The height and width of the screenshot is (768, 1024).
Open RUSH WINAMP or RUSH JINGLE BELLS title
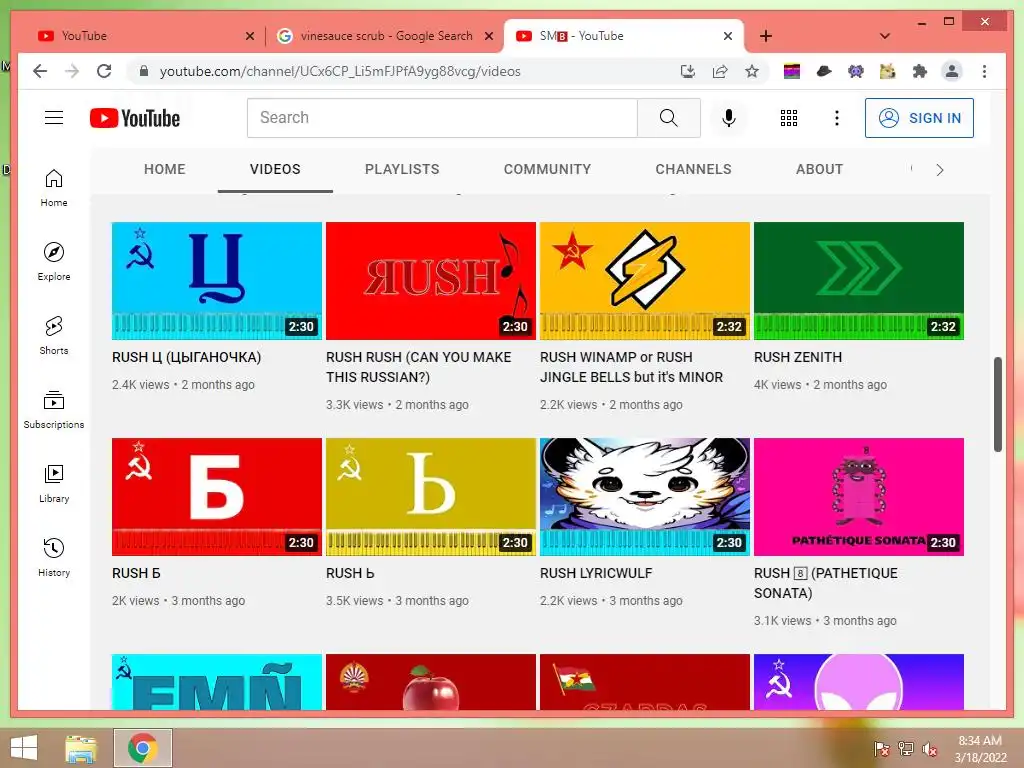(x=632, y=367)
